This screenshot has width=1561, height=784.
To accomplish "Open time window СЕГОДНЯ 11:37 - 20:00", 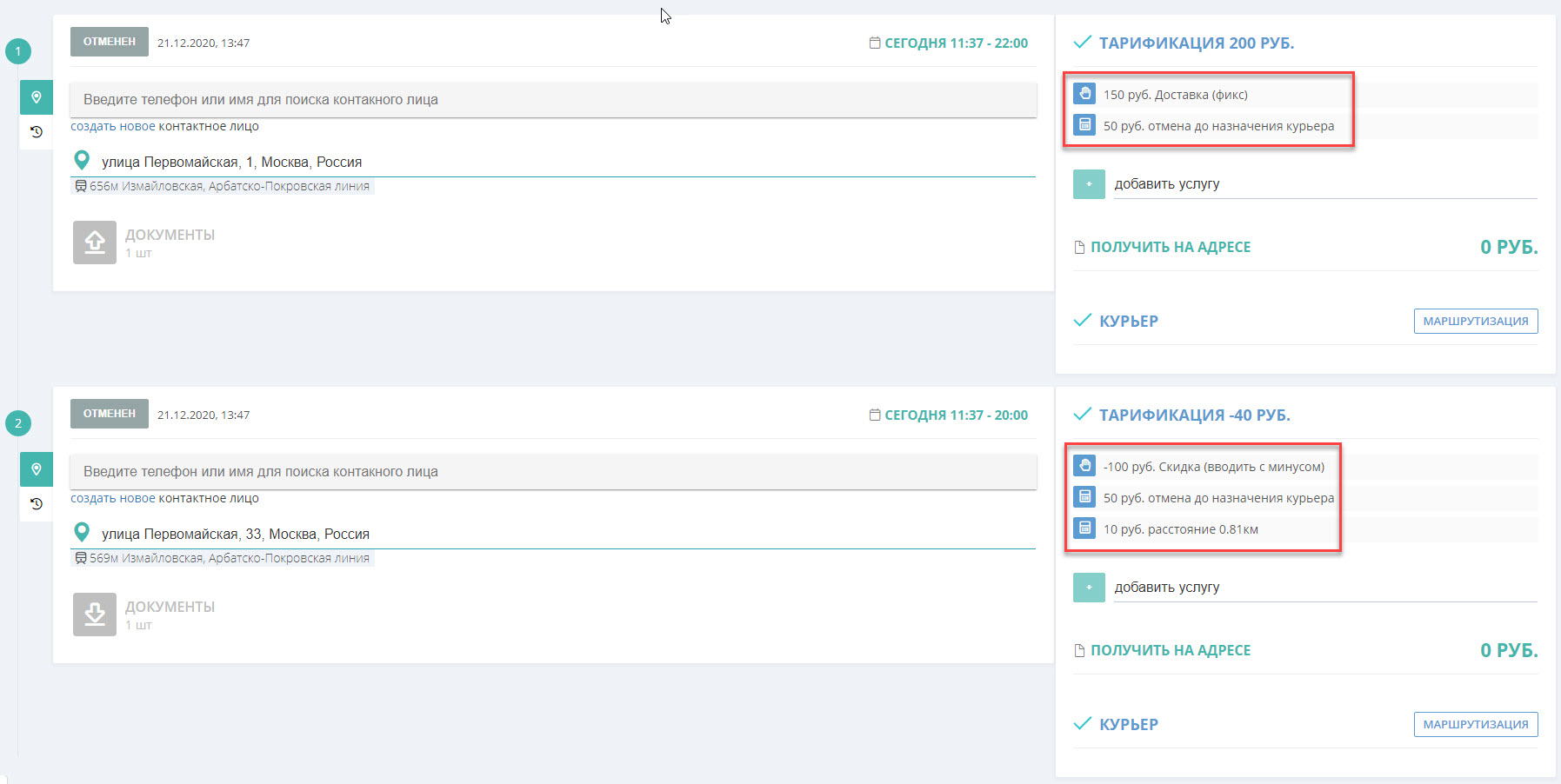I will 956,415.
